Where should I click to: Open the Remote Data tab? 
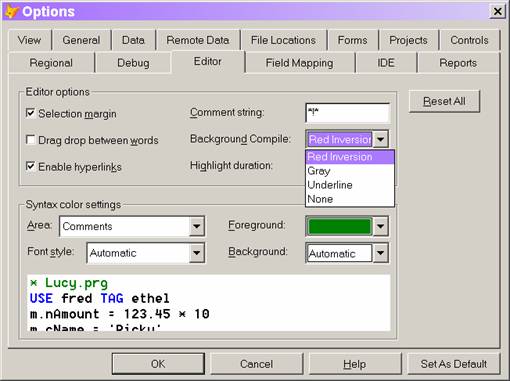click(198, 40)
